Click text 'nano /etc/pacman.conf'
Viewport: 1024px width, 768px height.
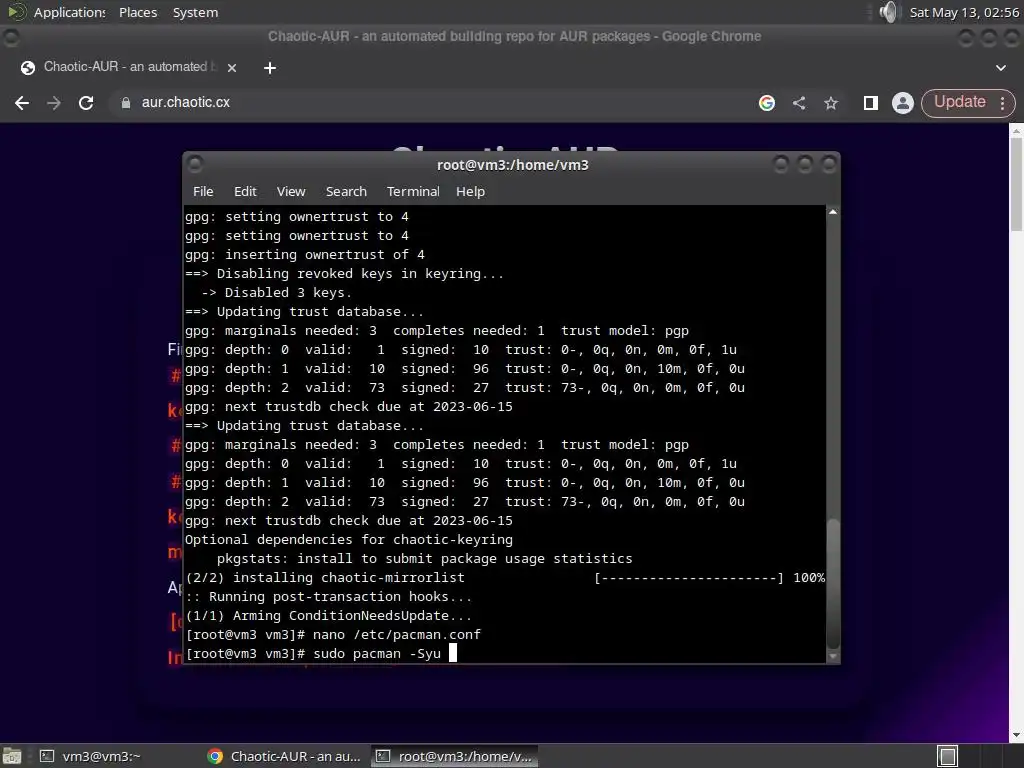(396, 635)
